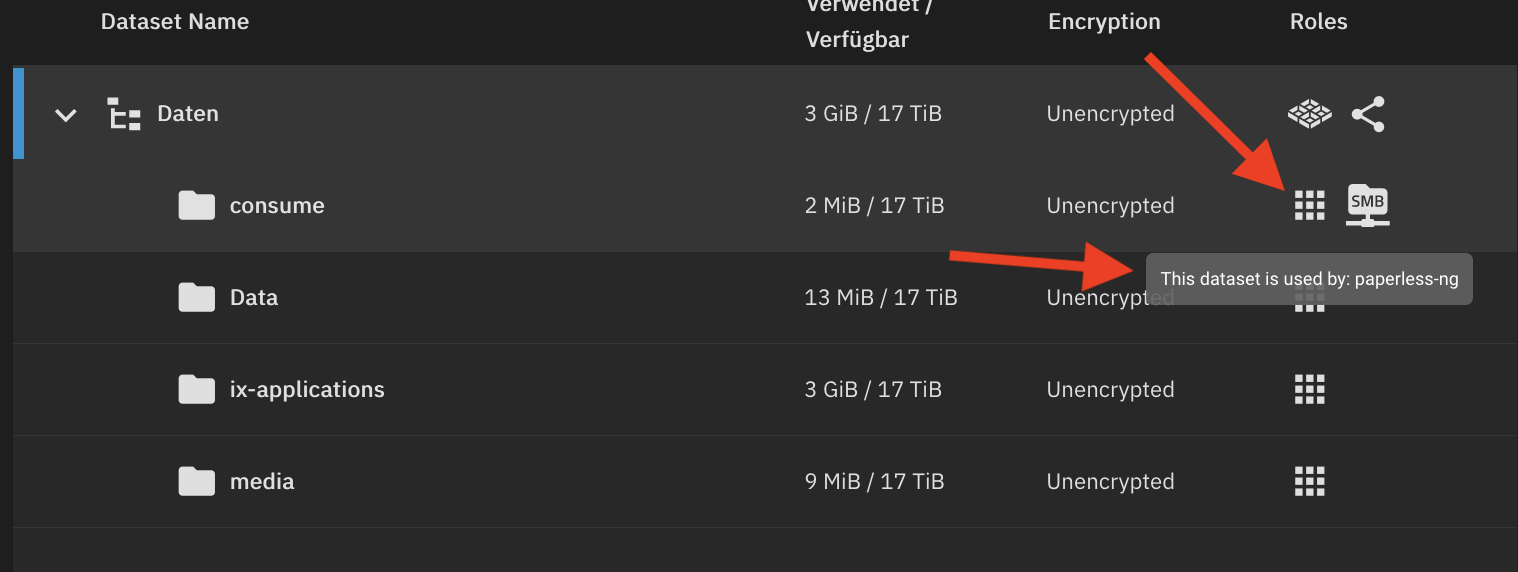Collapse the Daten dataset chevron

[x=66, y=115]
